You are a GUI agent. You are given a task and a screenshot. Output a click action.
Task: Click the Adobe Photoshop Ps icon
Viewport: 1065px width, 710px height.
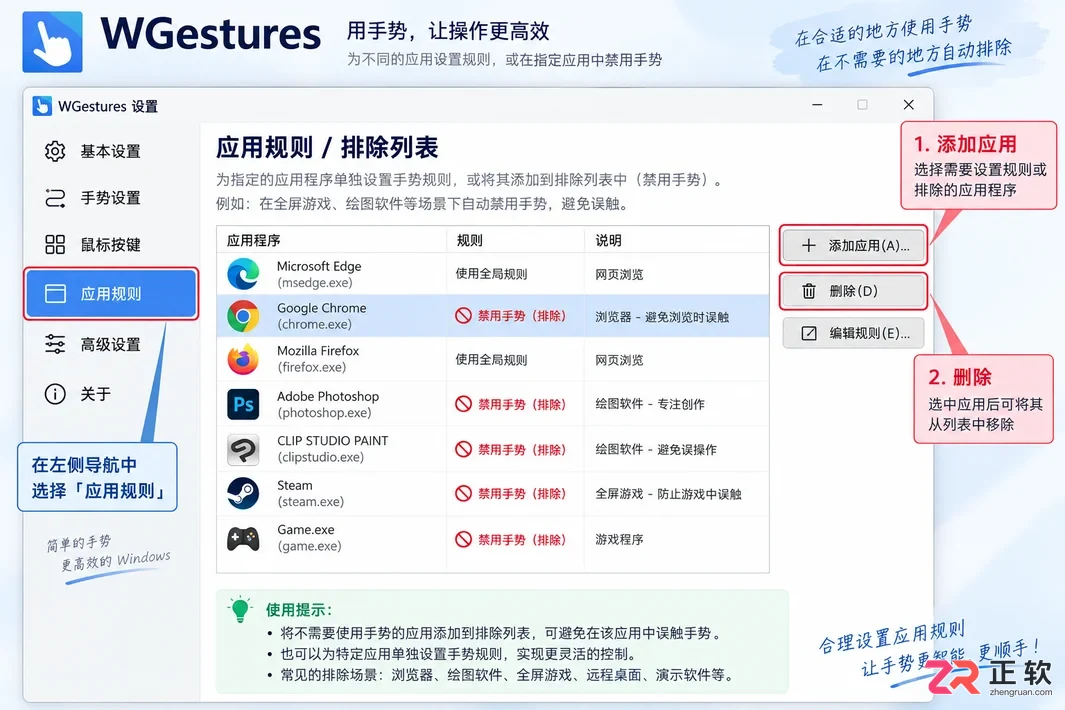point(243,404)
